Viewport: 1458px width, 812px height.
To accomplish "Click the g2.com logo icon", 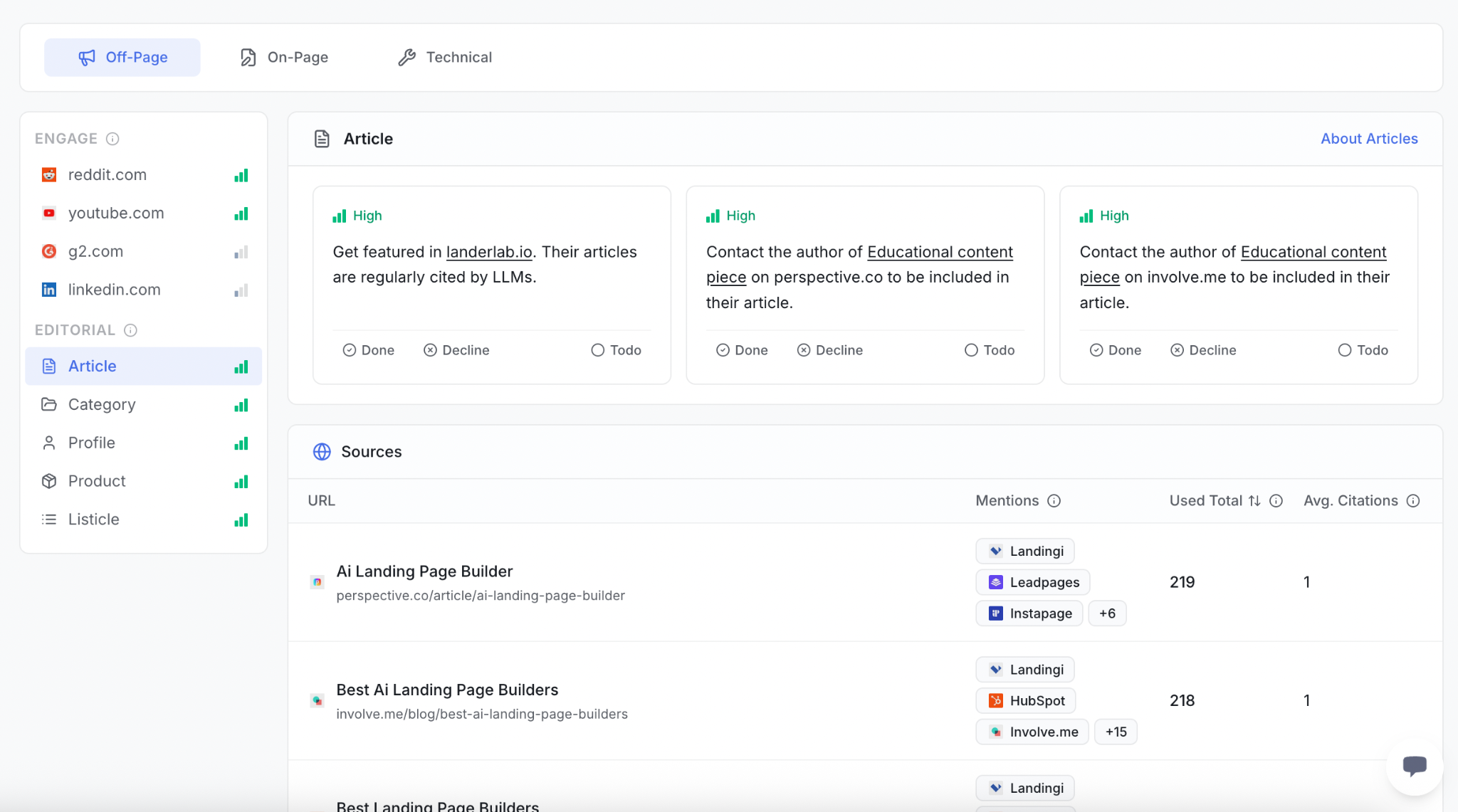I will pos(49,251).
